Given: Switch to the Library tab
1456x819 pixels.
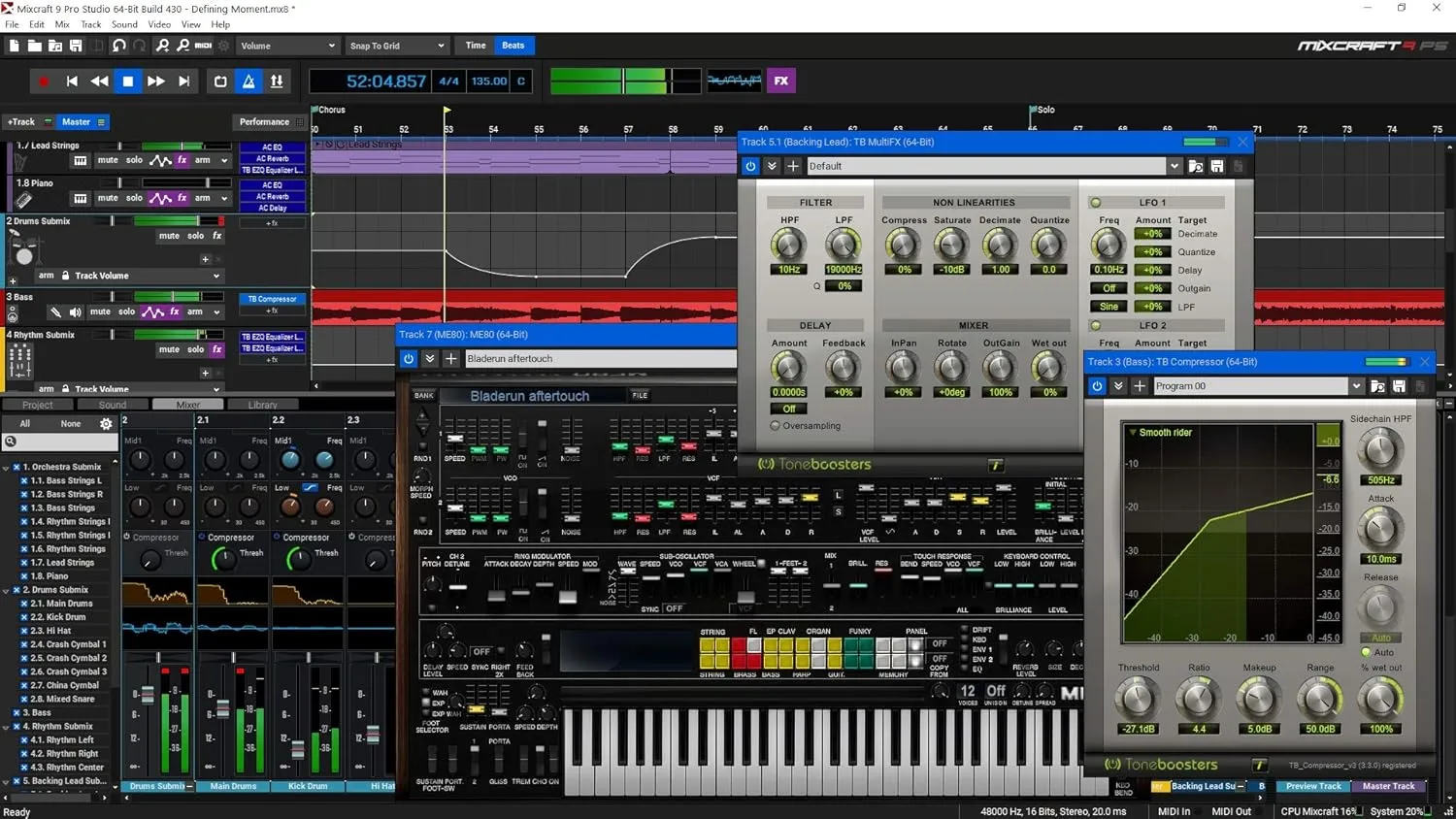Looking at the screenshot, I should (x=264, y=404).
